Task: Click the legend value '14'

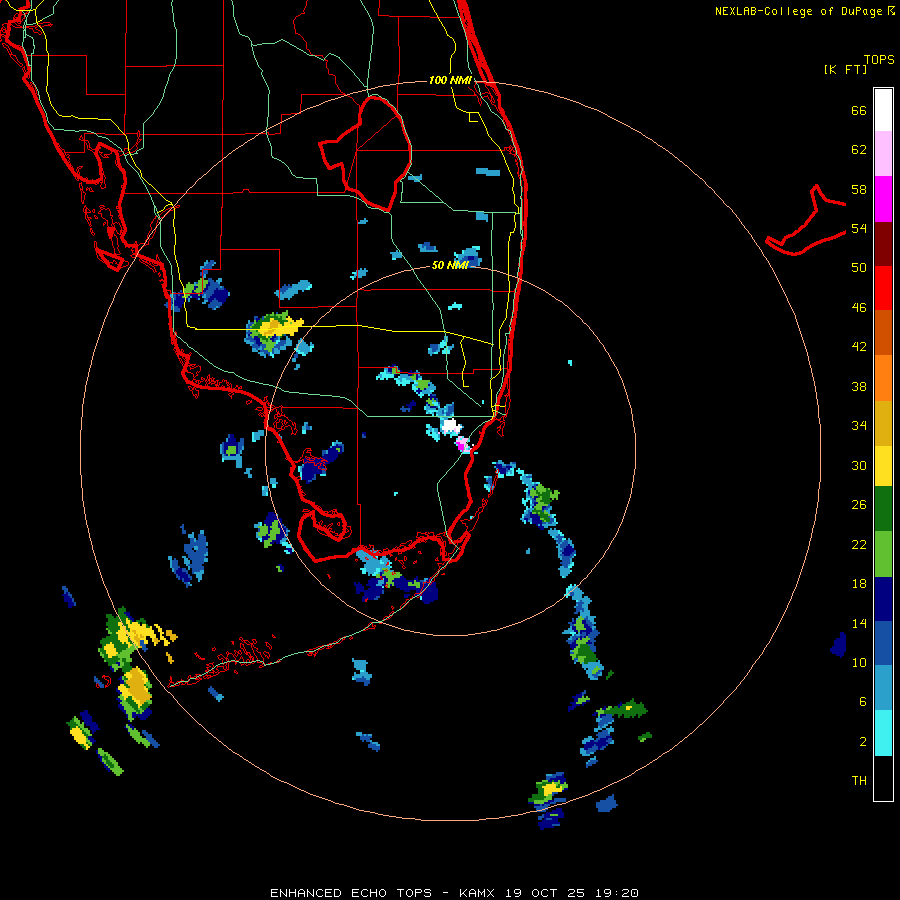Action: pos(859,623)
